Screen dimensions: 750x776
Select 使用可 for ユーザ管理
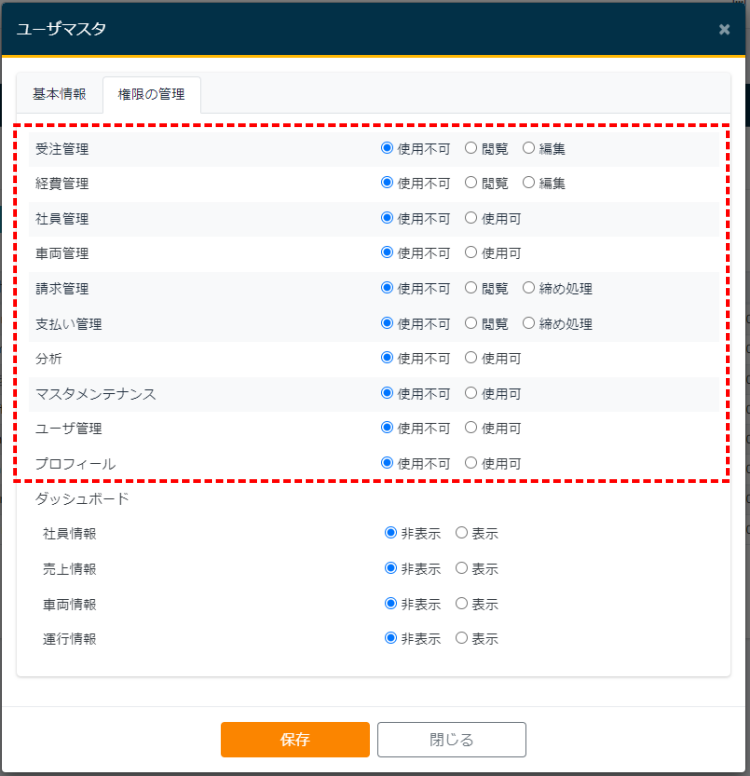click(x=471, y=428)
